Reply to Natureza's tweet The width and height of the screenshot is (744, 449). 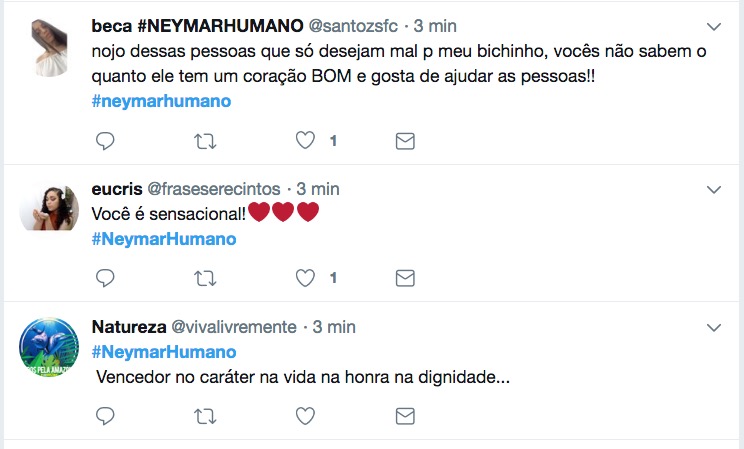(105, 415)
